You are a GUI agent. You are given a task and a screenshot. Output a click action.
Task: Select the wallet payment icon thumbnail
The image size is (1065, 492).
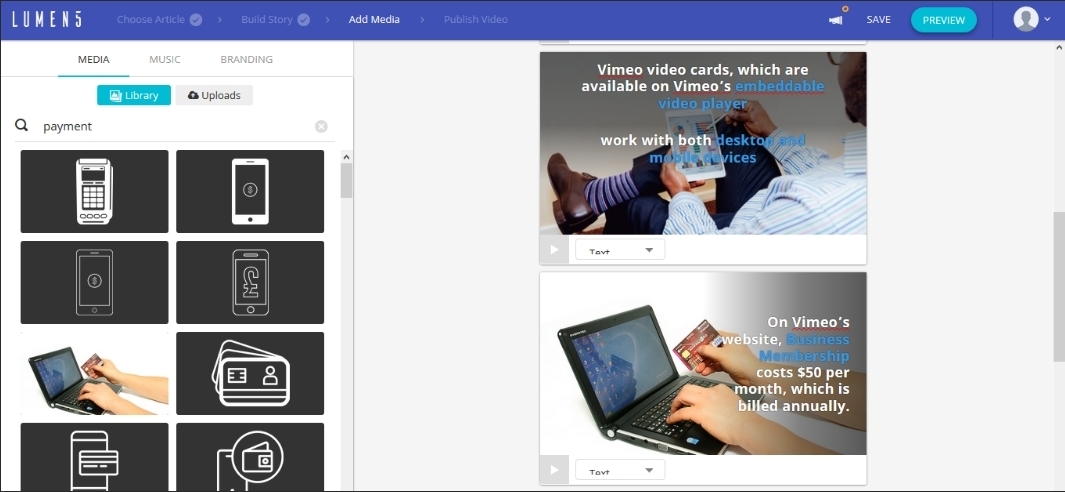click(x=250, y=458)
